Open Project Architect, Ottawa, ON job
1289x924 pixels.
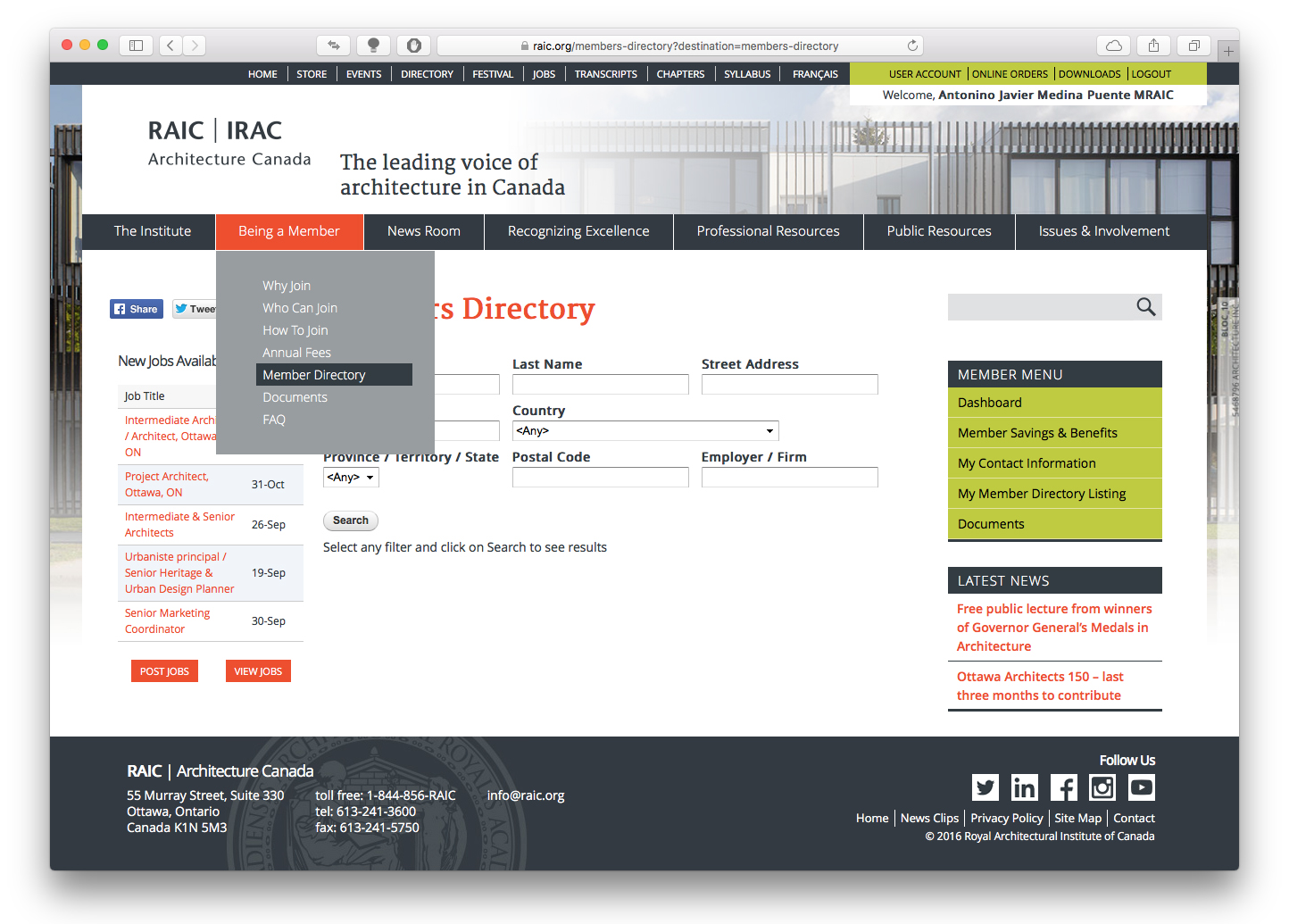[x=167, y=485]
